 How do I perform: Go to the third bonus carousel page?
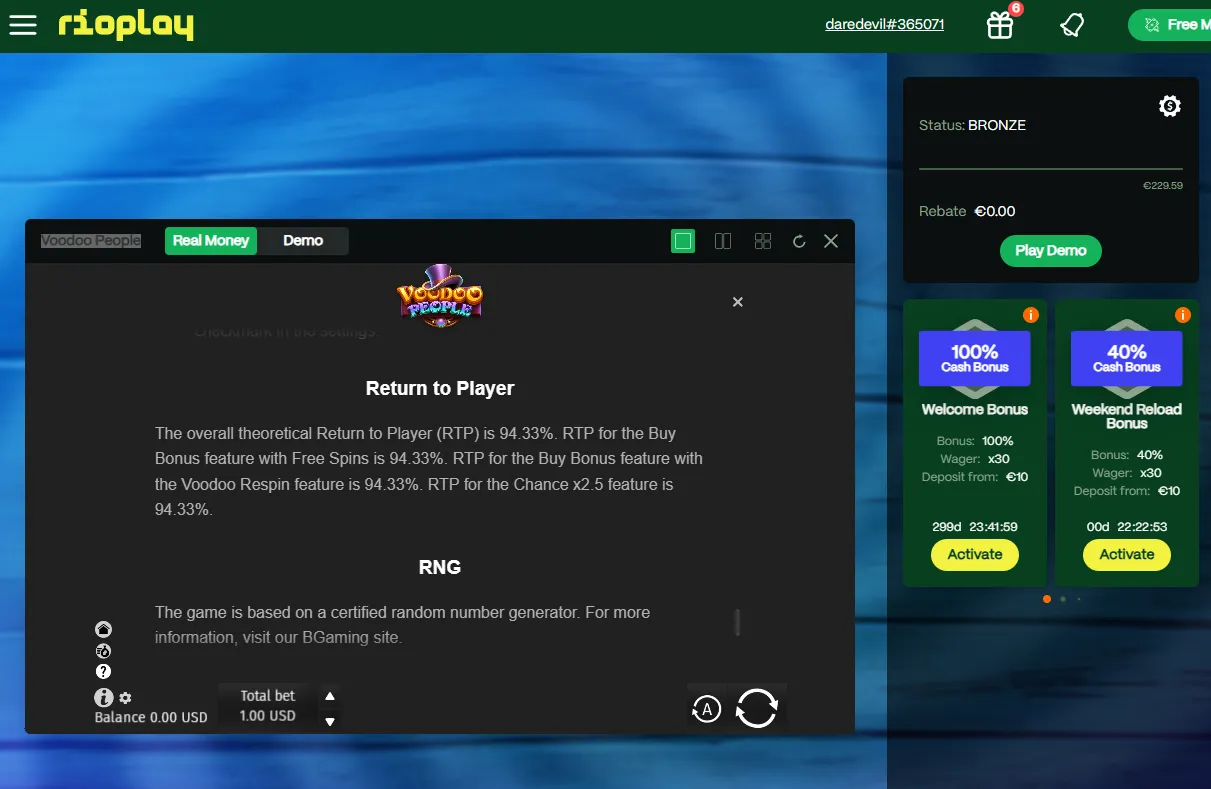pyautogui.click(x=1079, y=599)
